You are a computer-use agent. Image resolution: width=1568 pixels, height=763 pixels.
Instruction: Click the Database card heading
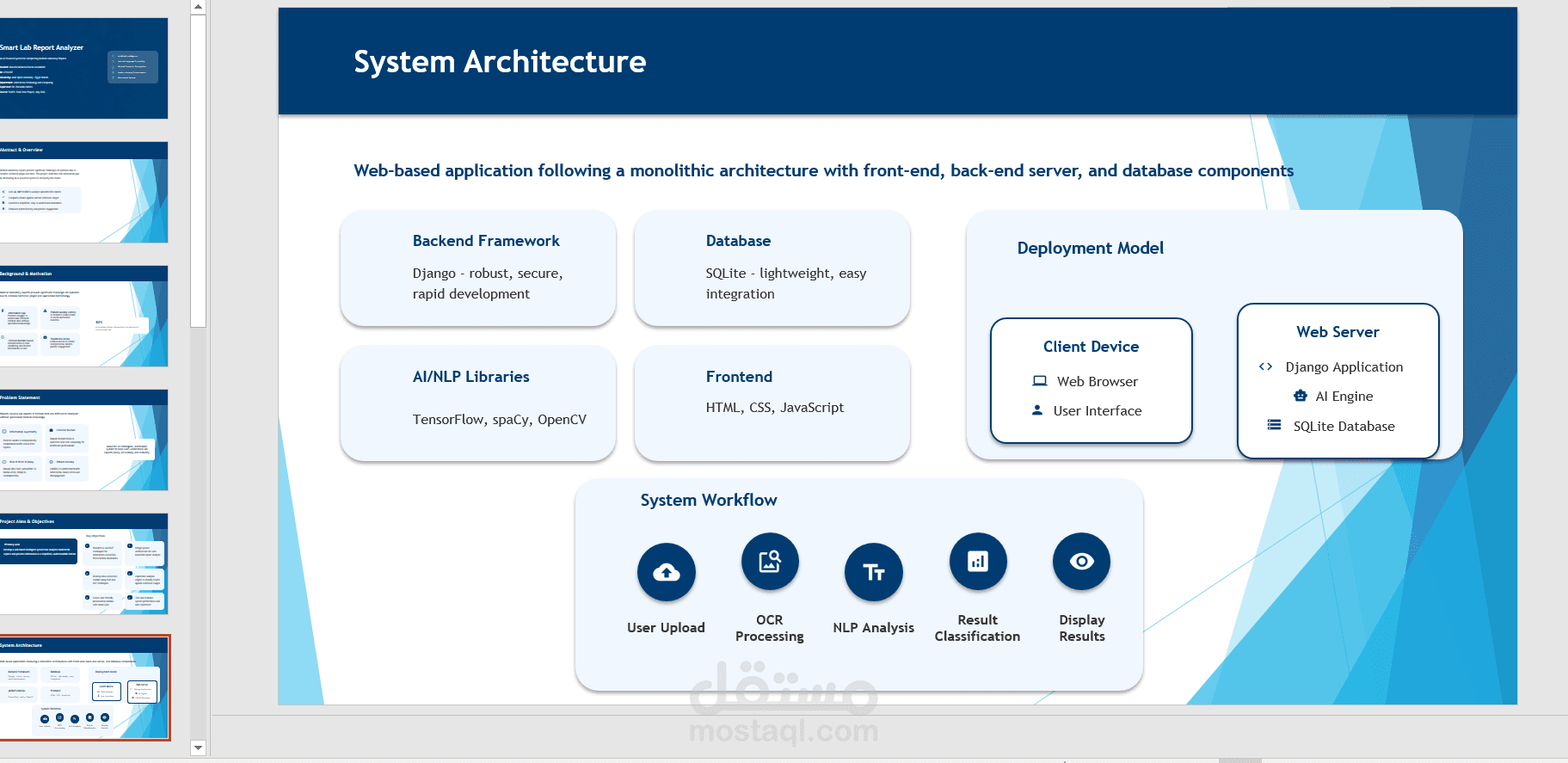pyautogui.click(x=738, y=241)
